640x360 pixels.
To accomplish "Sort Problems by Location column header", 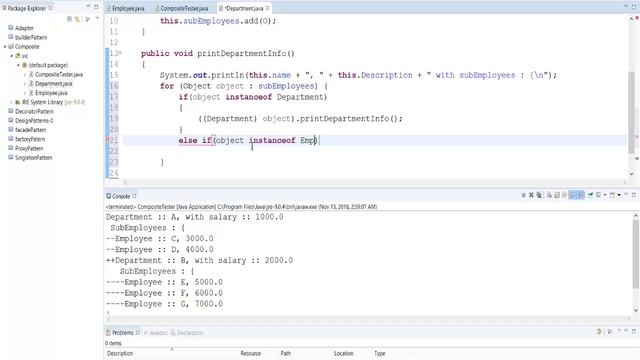I will click(344, 353).
